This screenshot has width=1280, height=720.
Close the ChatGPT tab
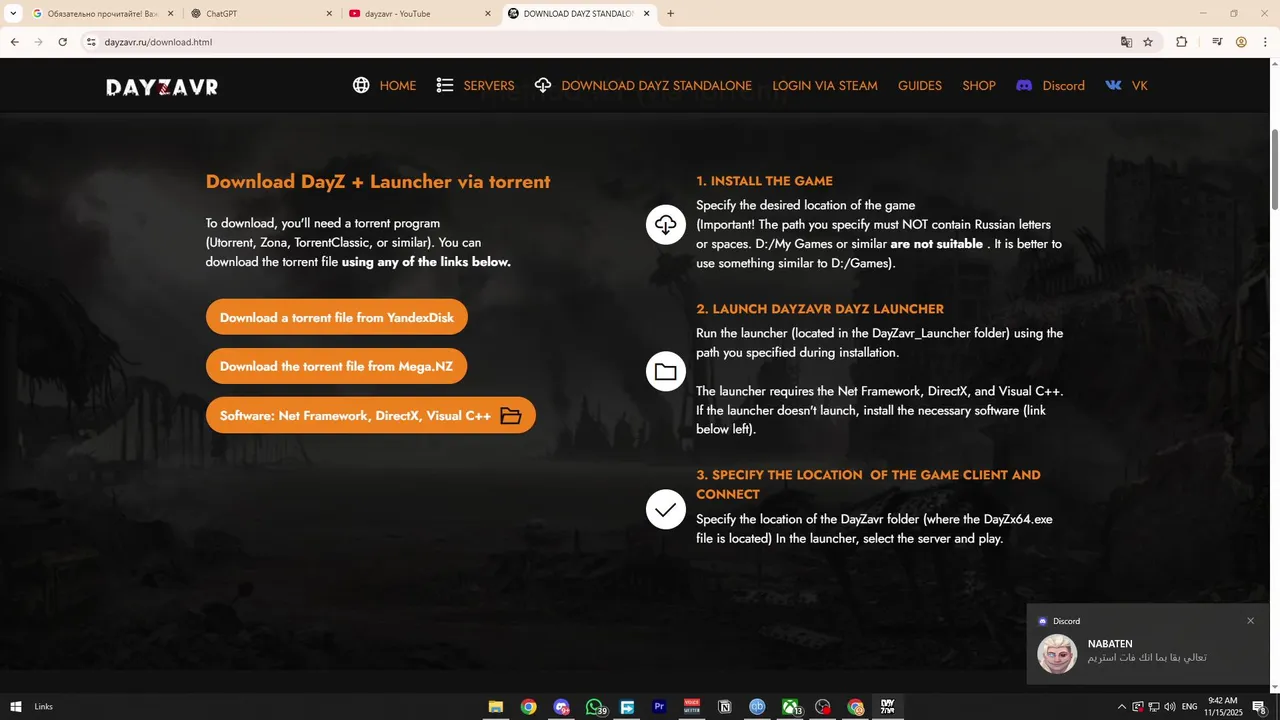[x=329, y=14]
